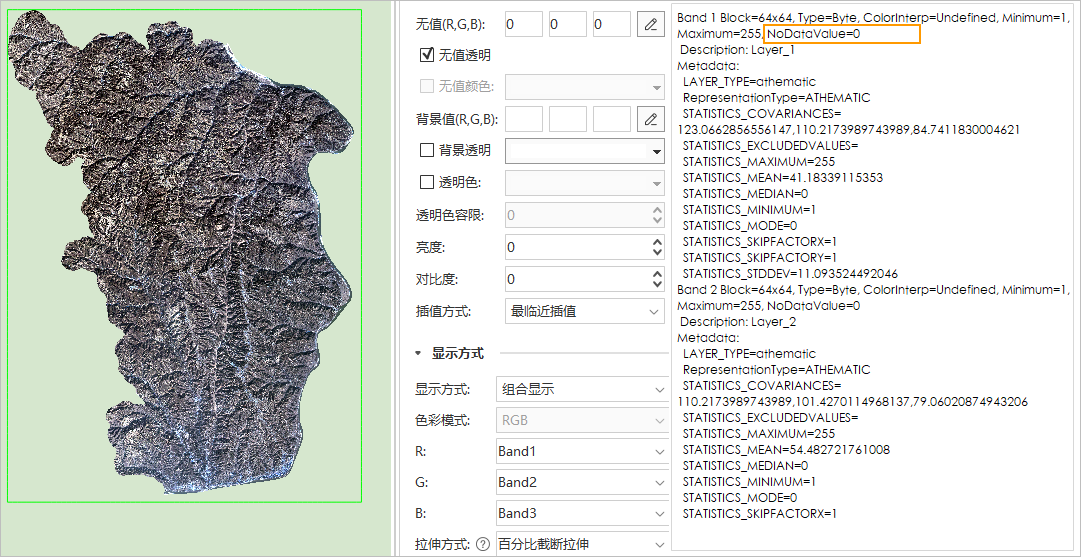The width and height of the screenshot is (1081, 557).
Task: Open the B channel Band3 dropdown
Action: 581,514
